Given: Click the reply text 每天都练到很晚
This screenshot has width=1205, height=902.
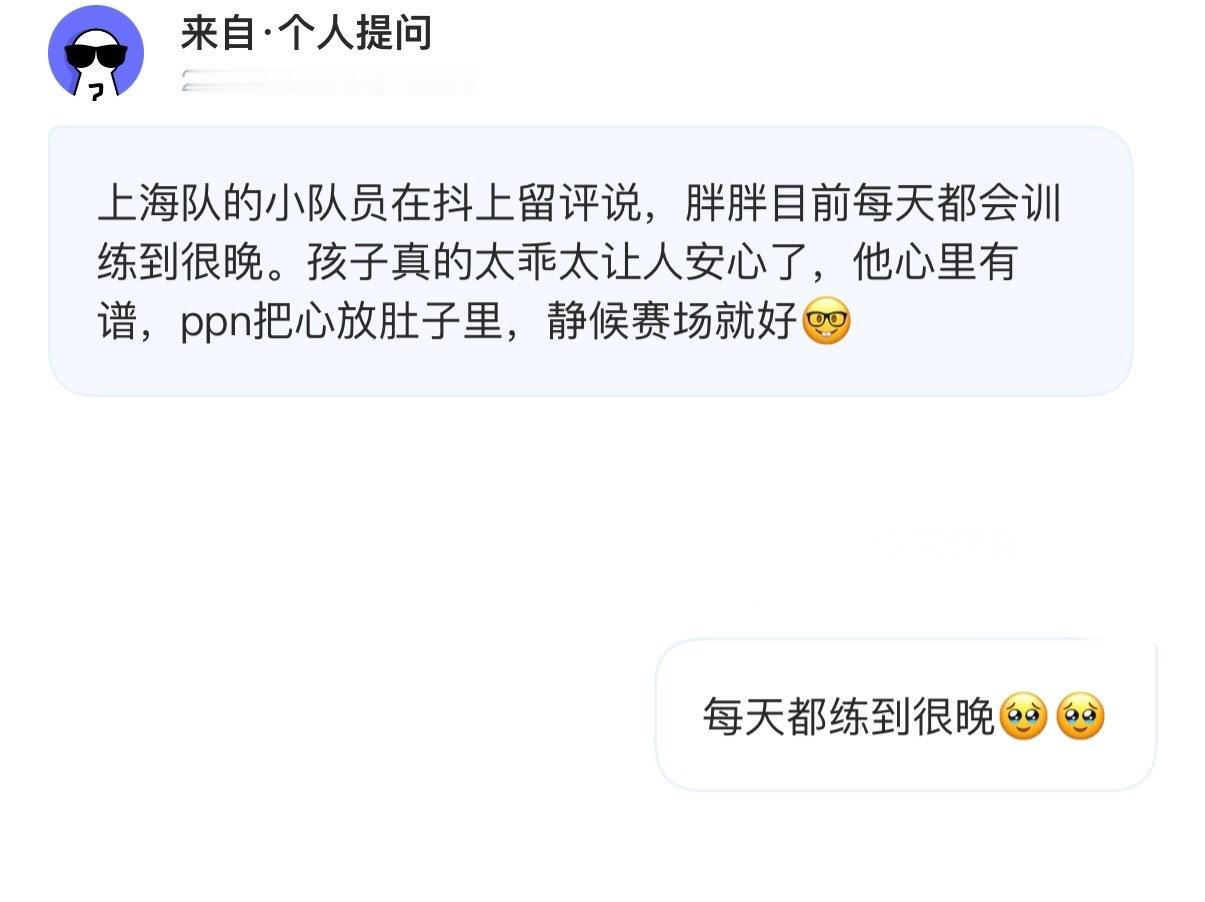Looking at the screenshot, I should tap(849, 717).
